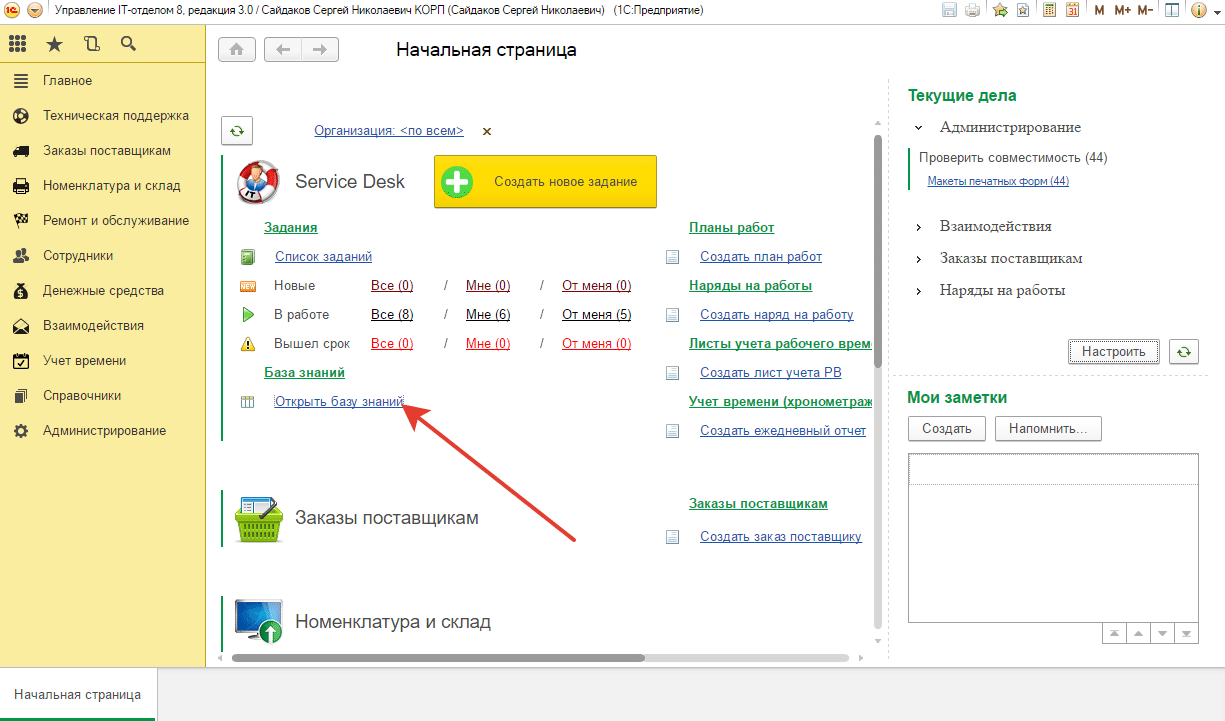
Task: Click the Home page button
Action: (237, 50)
